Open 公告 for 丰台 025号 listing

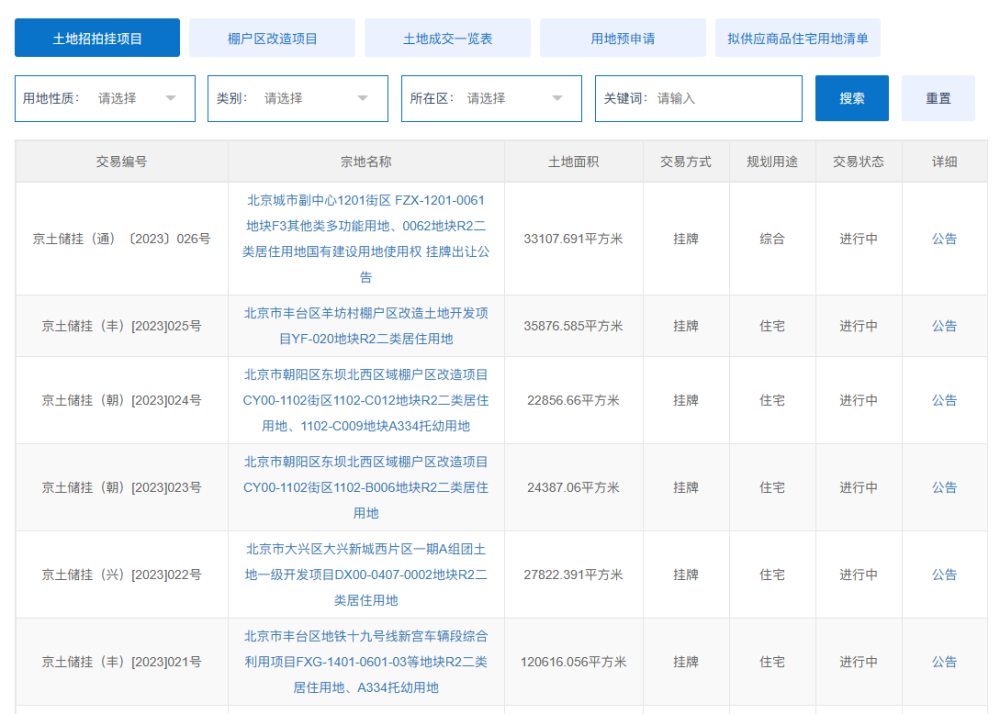coord(944,326)
